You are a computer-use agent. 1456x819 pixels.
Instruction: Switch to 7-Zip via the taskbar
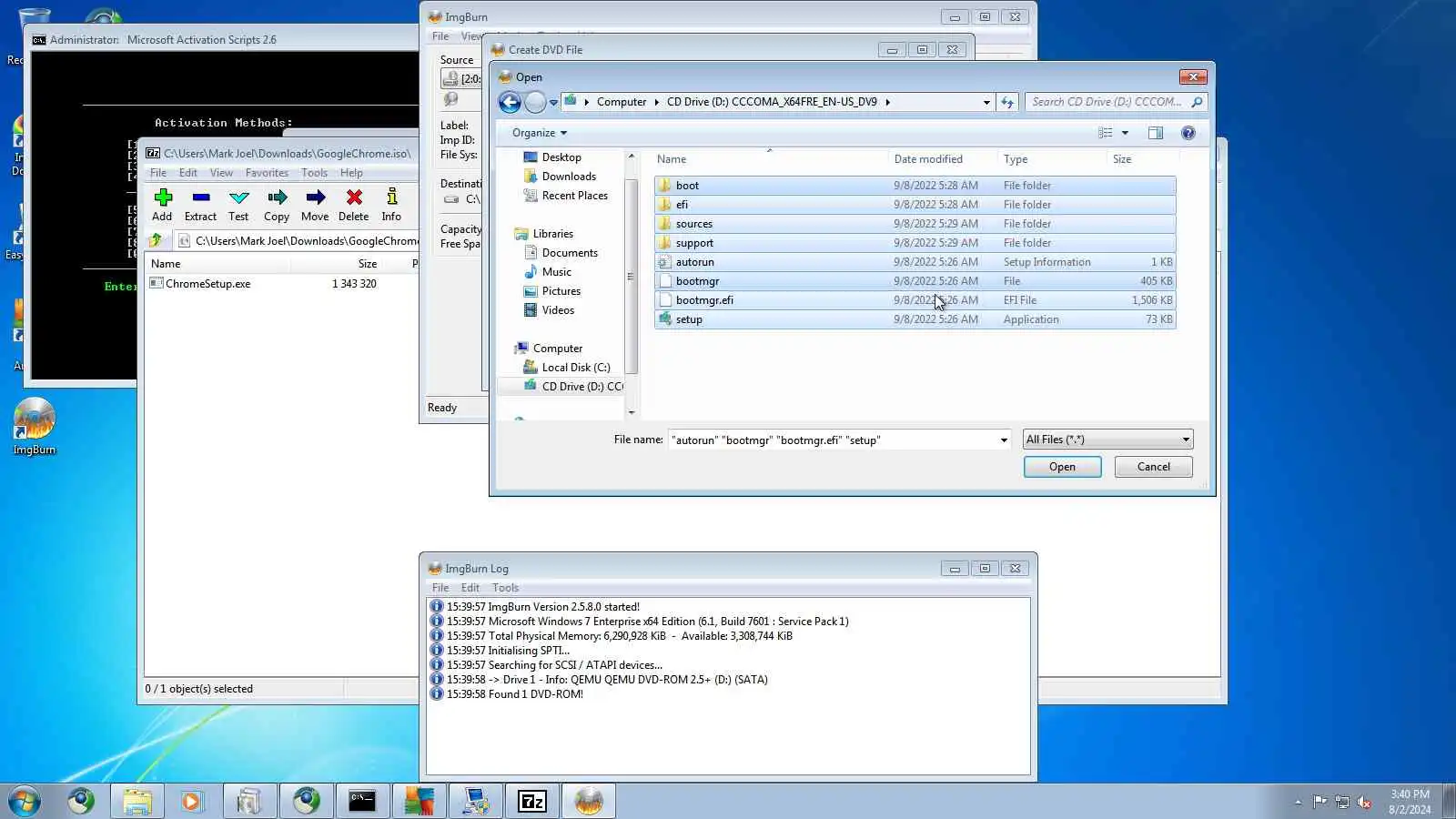(x=532, y=801)
